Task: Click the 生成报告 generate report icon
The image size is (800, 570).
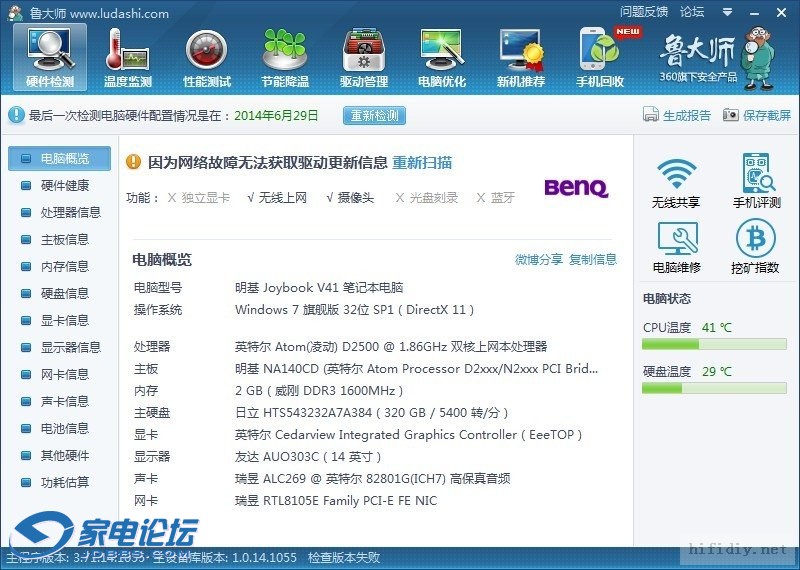Action: point(651,115)
